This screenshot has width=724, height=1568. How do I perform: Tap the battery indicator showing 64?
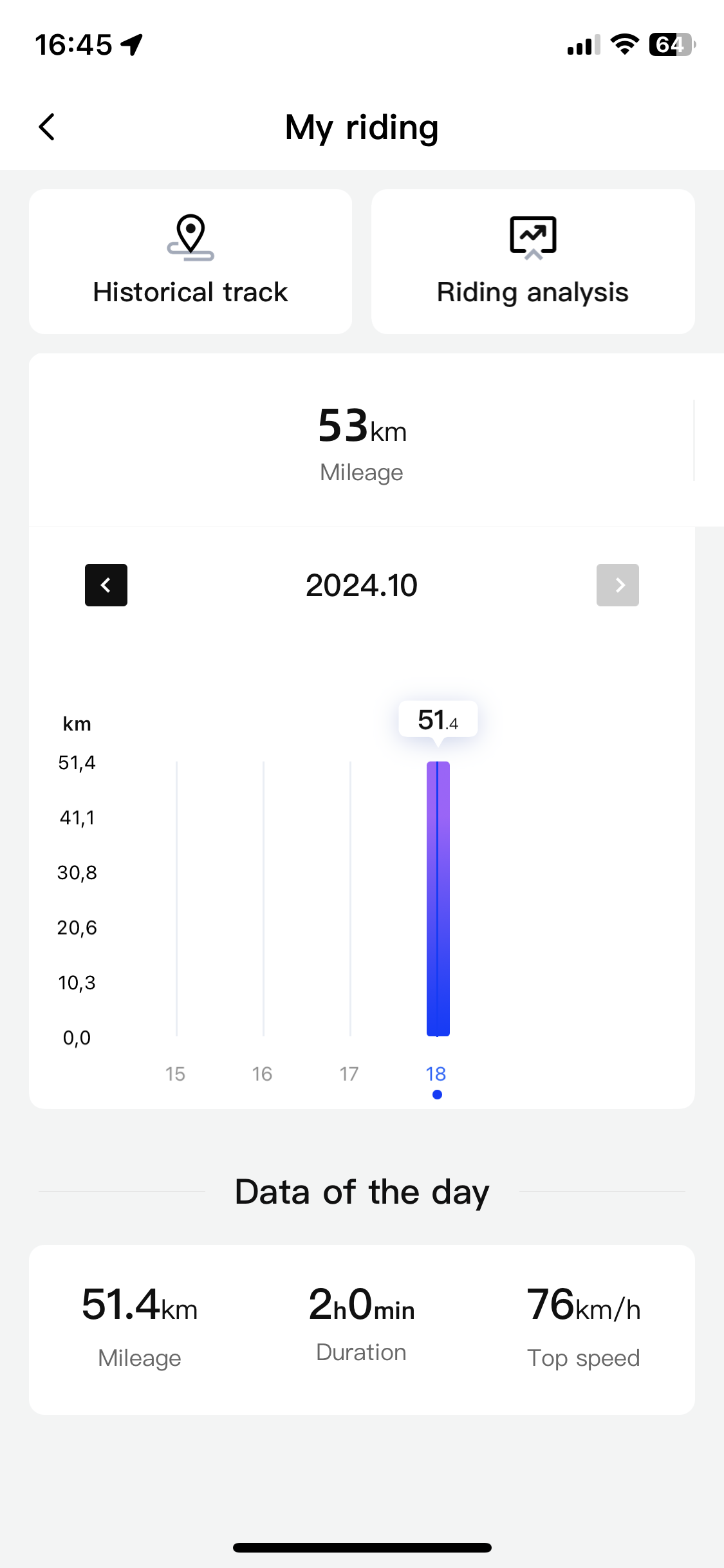tap(671, 44)
